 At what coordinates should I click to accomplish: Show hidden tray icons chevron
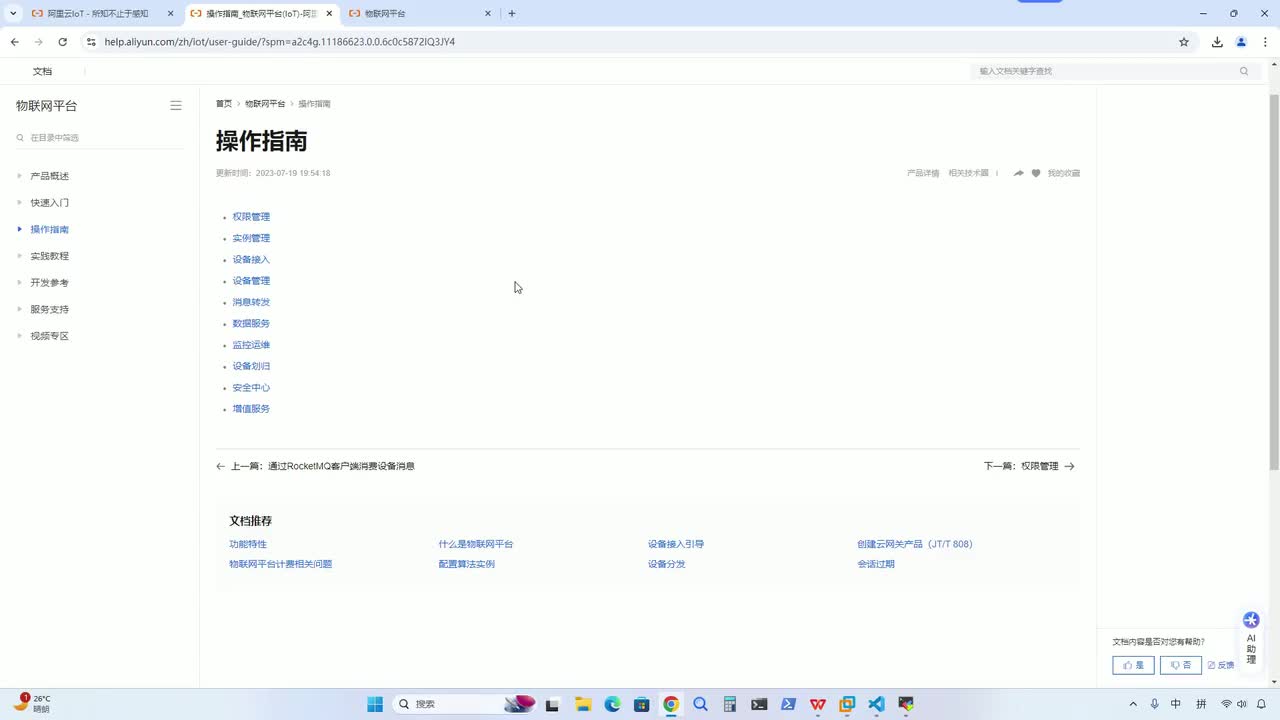tap(1133, 704)
